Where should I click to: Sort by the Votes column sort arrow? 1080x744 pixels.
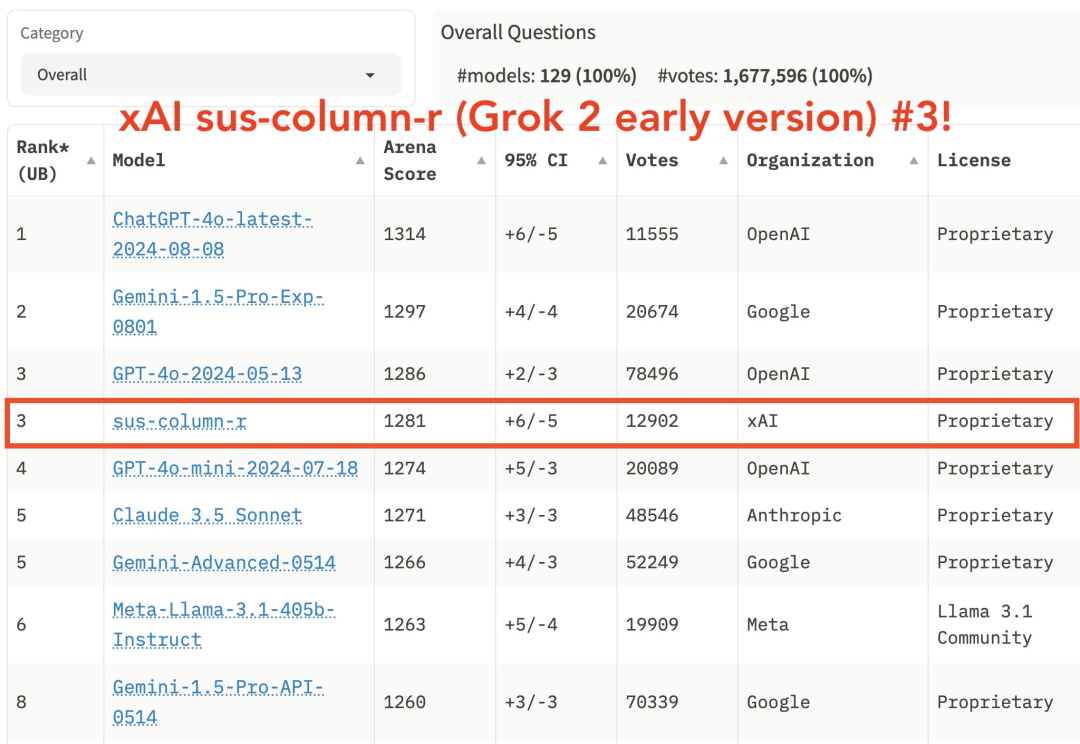[x=723, y=160]
